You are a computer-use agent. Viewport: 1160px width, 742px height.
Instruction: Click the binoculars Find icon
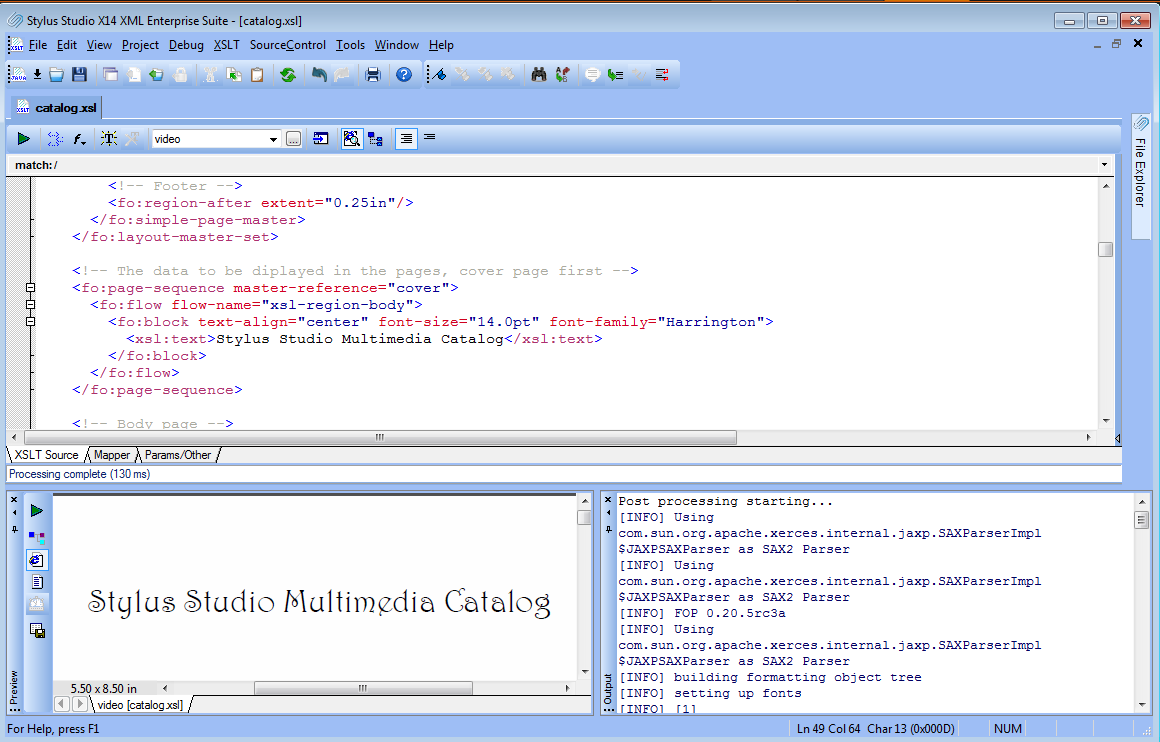click(539, 75)
